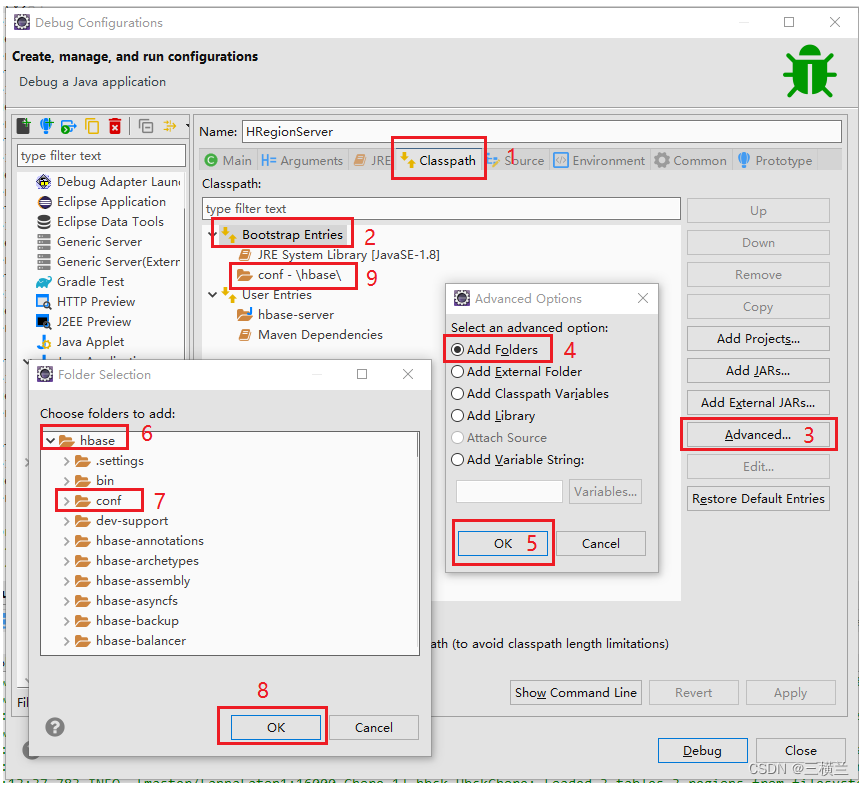Switch to the Arguments tab

(x=302, y=160)
